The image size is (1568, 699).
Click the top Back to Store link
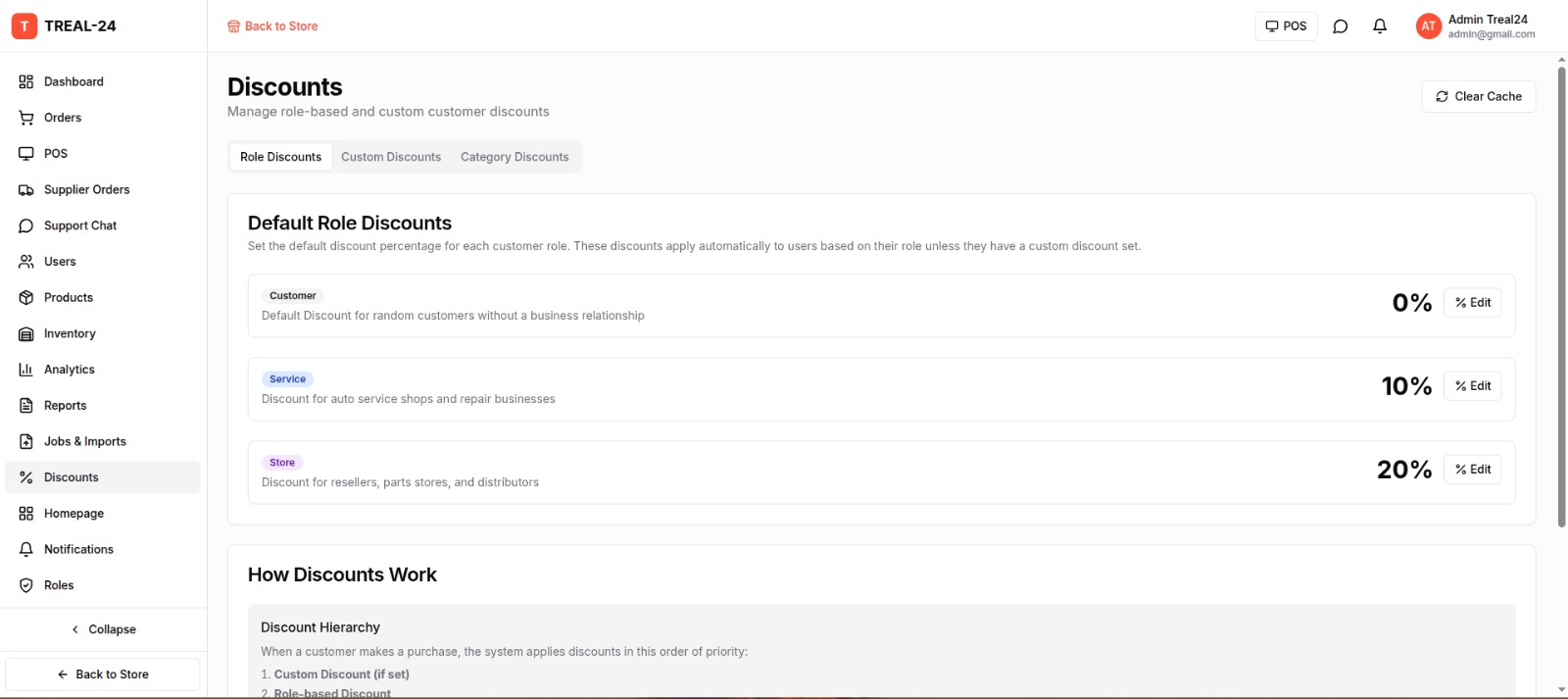point(272,26)
